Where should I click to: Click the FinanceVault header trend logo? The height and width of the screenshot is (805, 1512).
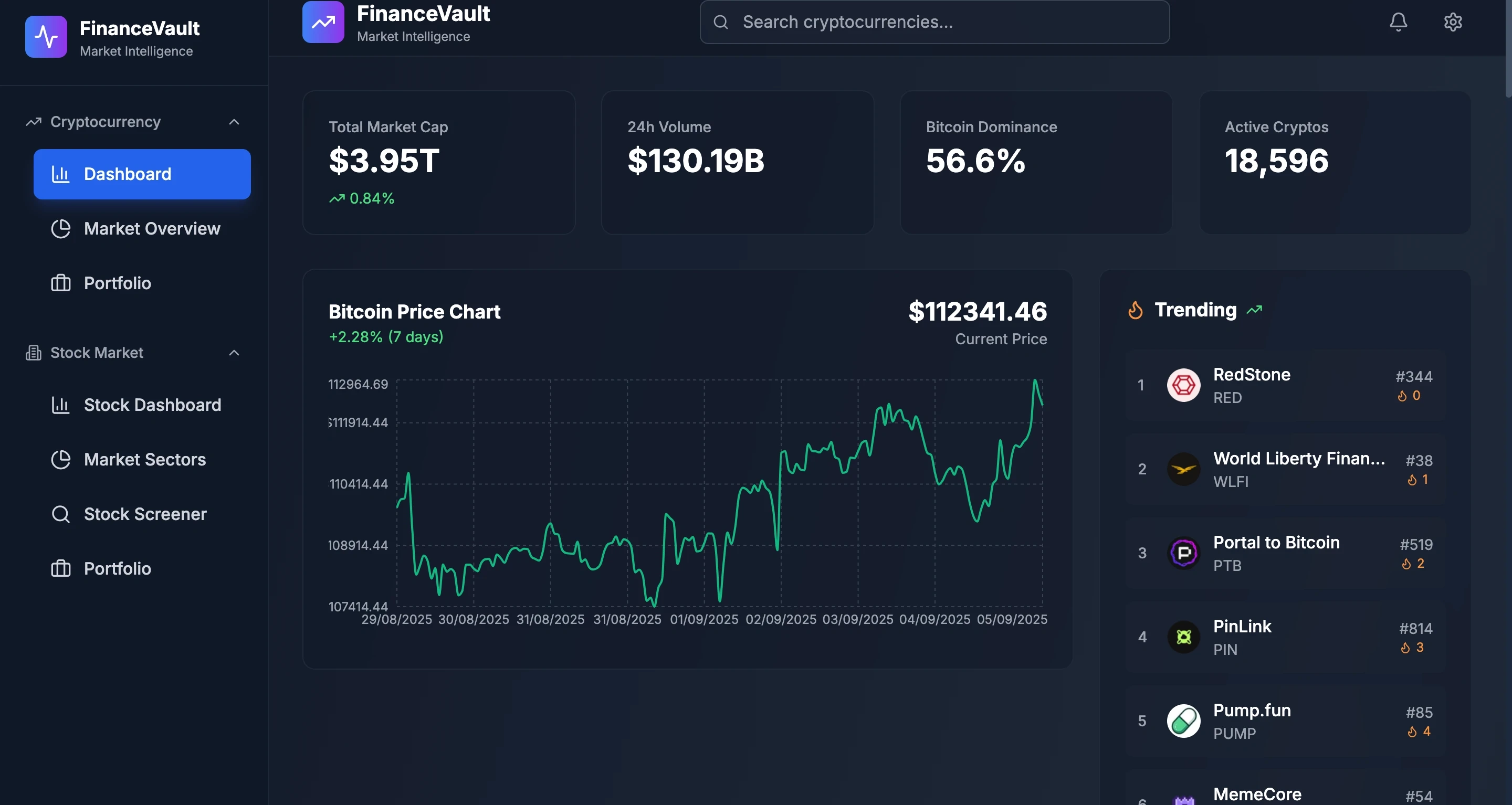pyautogui.click(x=323, y=22)
